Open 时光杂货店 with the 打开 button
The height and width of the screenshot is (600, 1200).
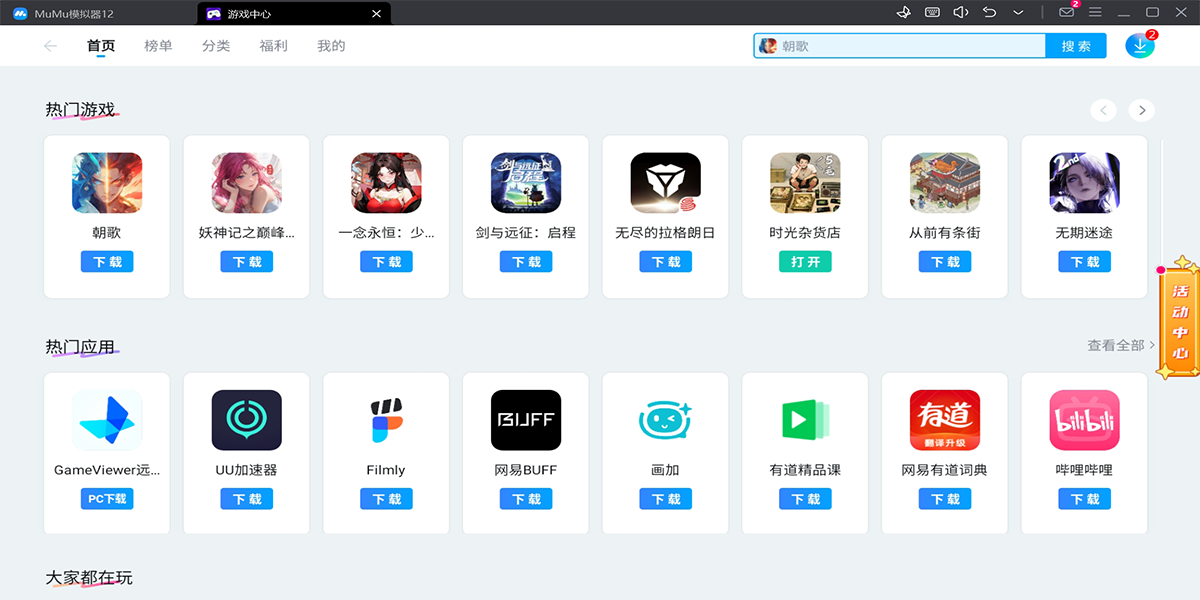(805, 262)
